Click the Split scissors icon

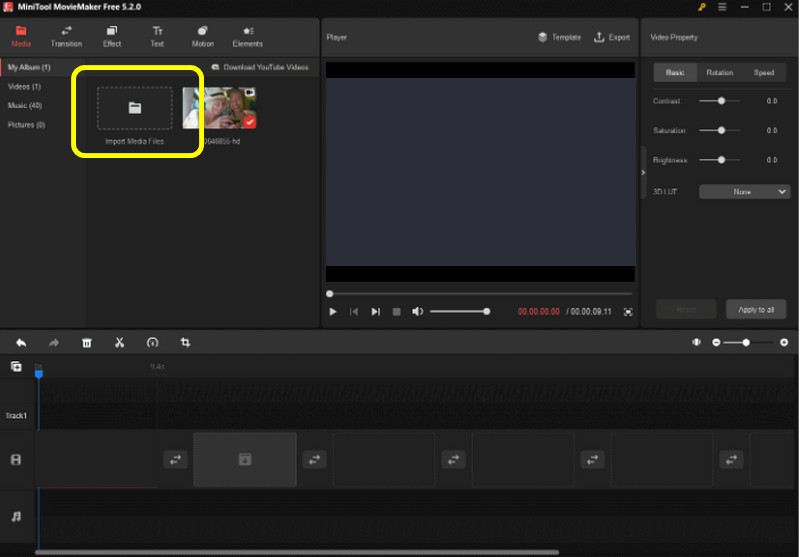point(119,343)
